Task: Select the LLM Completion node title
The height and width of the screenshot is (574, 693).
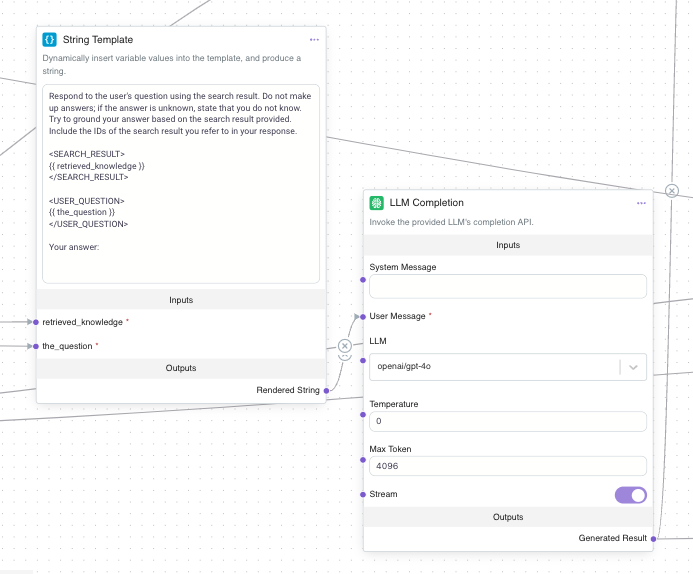Action: click(x=426, y=203)
